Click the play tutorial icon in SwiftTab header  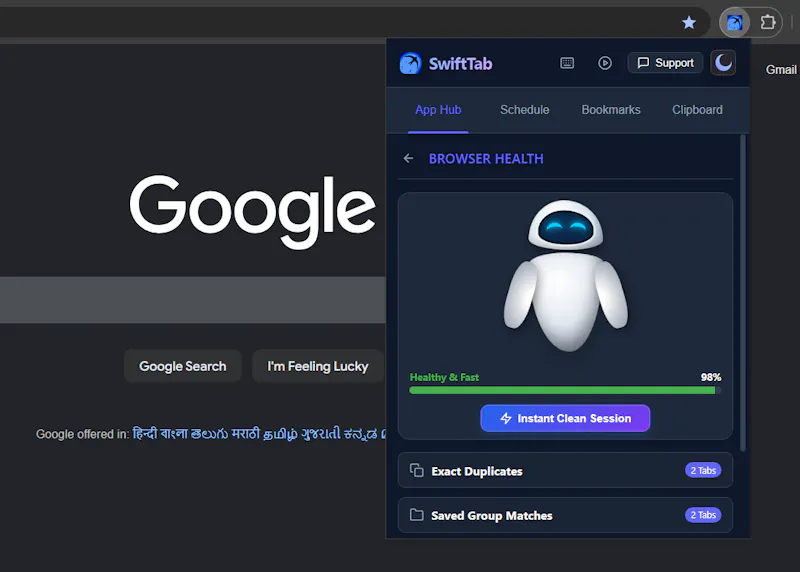pyautogui.click(x=605, y=63)
